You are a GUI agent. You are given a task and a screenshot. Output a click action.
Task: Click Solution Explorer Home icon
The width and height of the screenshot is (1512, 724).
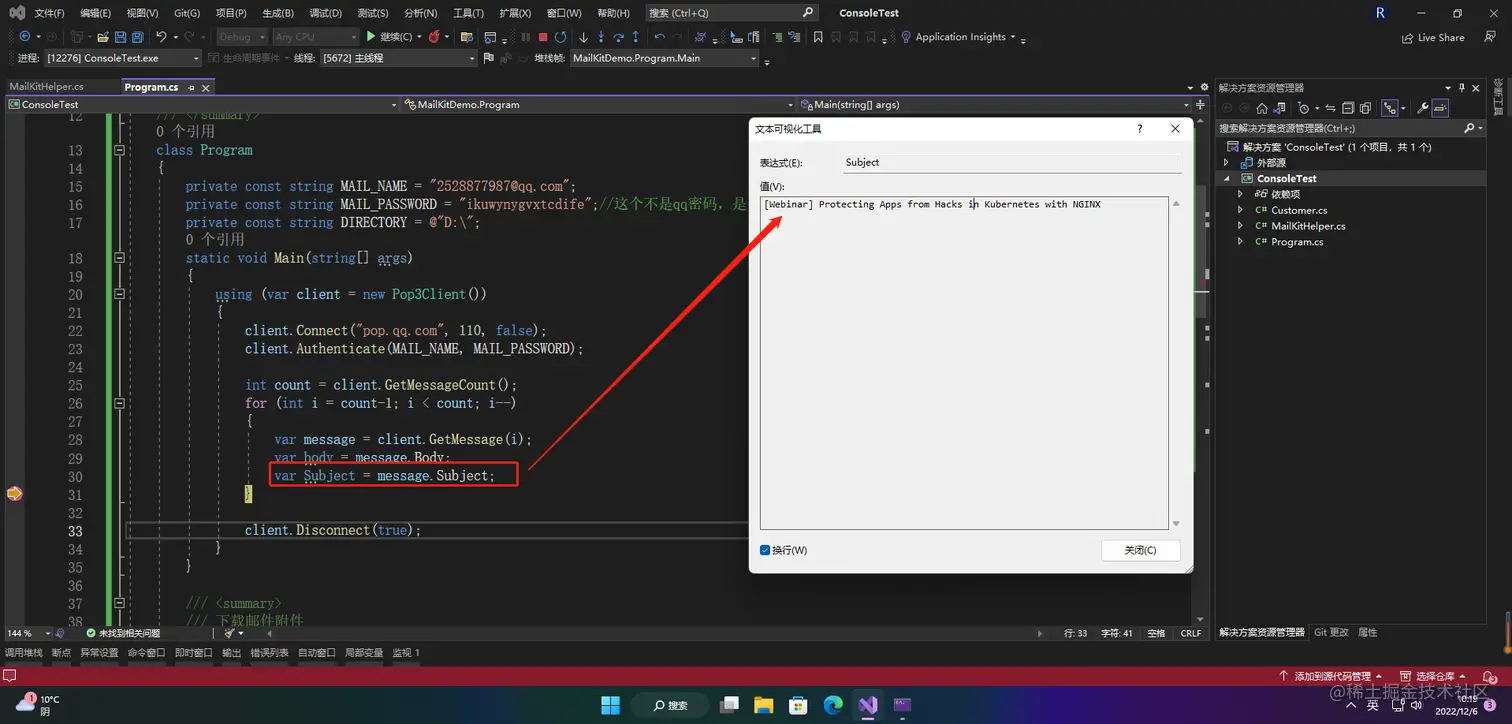(1262, 108)
